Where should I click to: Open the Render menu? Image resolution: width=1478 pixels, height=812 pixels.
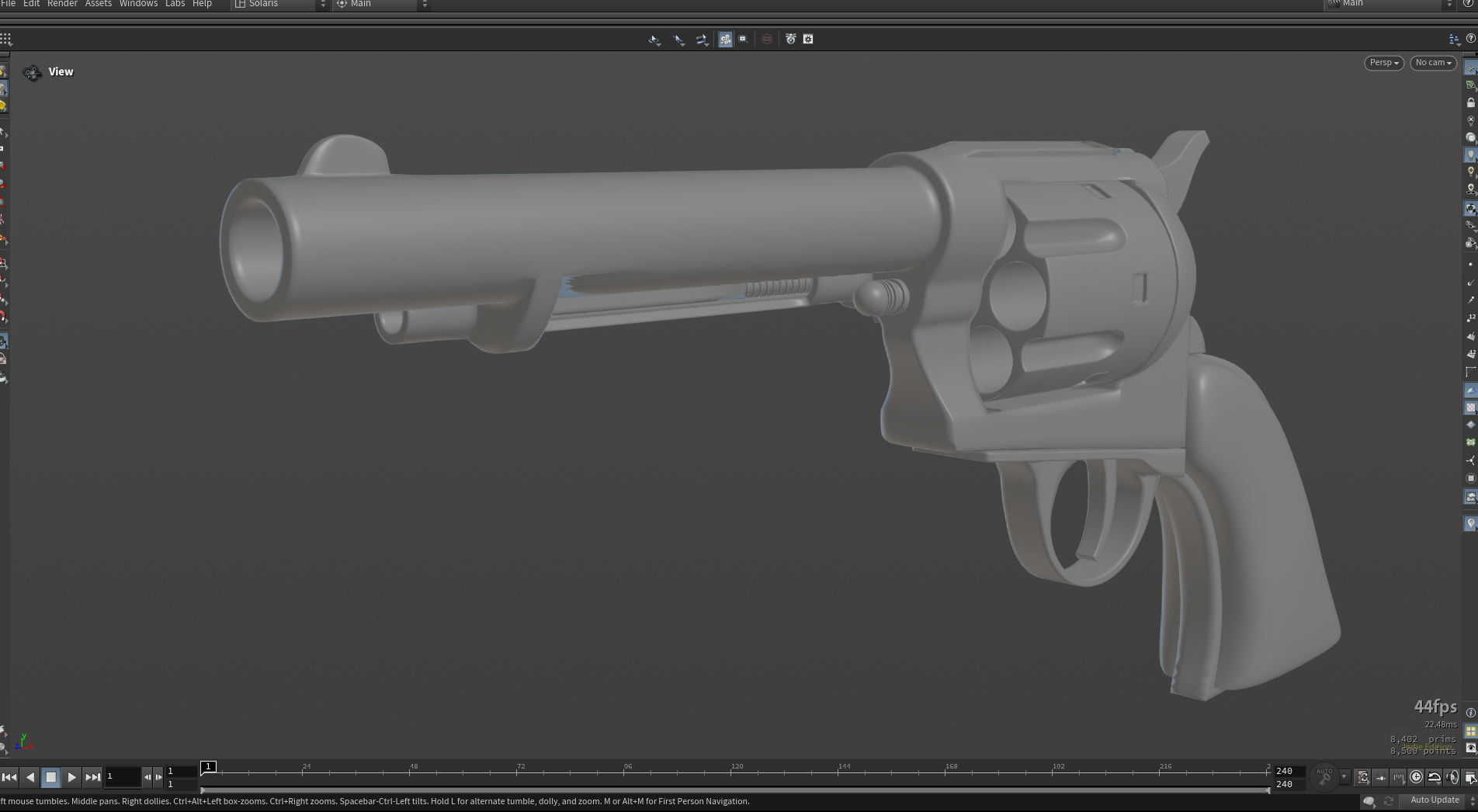(62, 4)
